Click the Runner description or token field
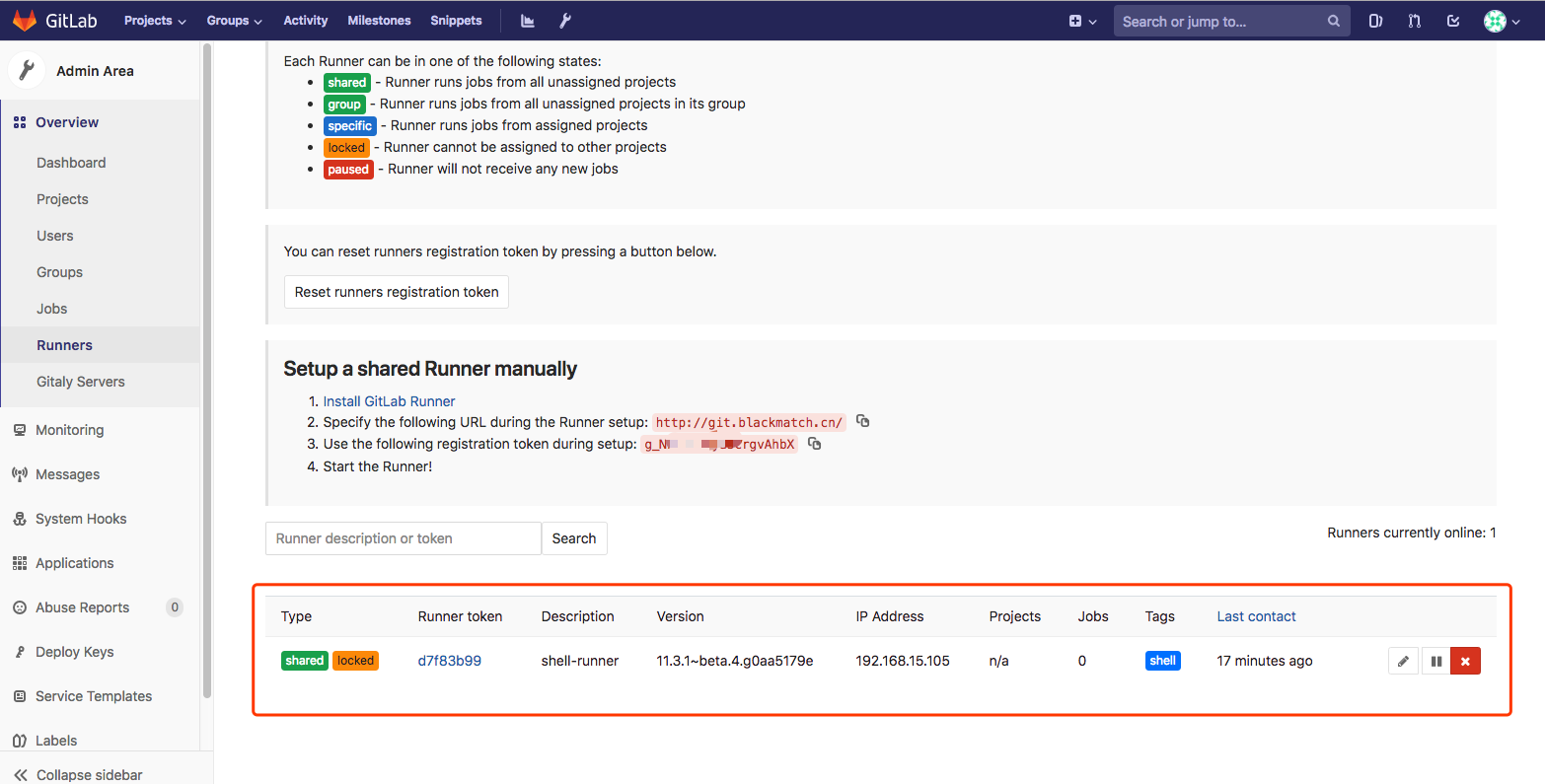Screen dimensions: 1545x784 [403, 538]
